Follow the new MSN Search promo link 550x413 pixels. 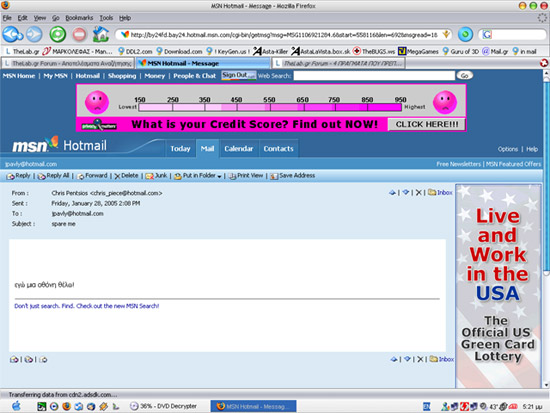click(87, 306)
